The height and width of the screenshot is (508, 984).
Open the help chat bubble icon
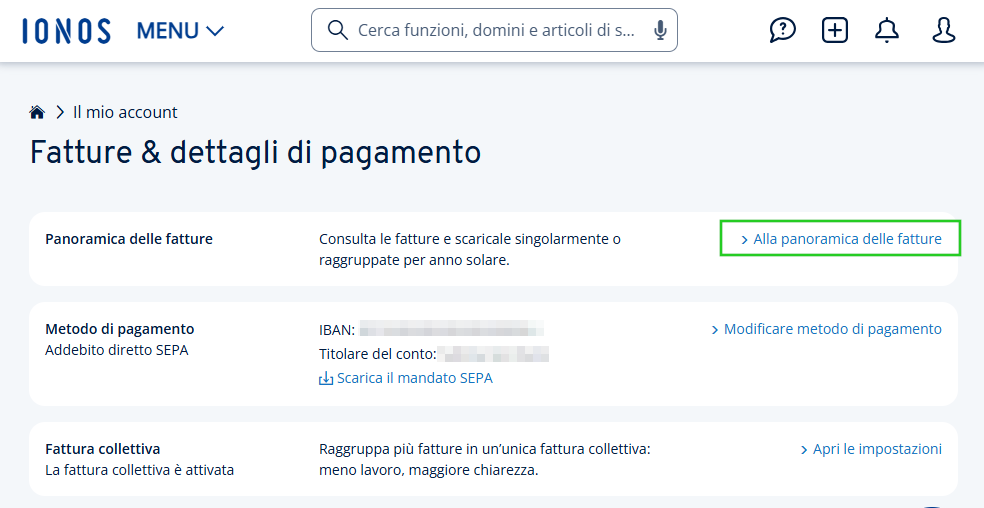pos(783,30)
